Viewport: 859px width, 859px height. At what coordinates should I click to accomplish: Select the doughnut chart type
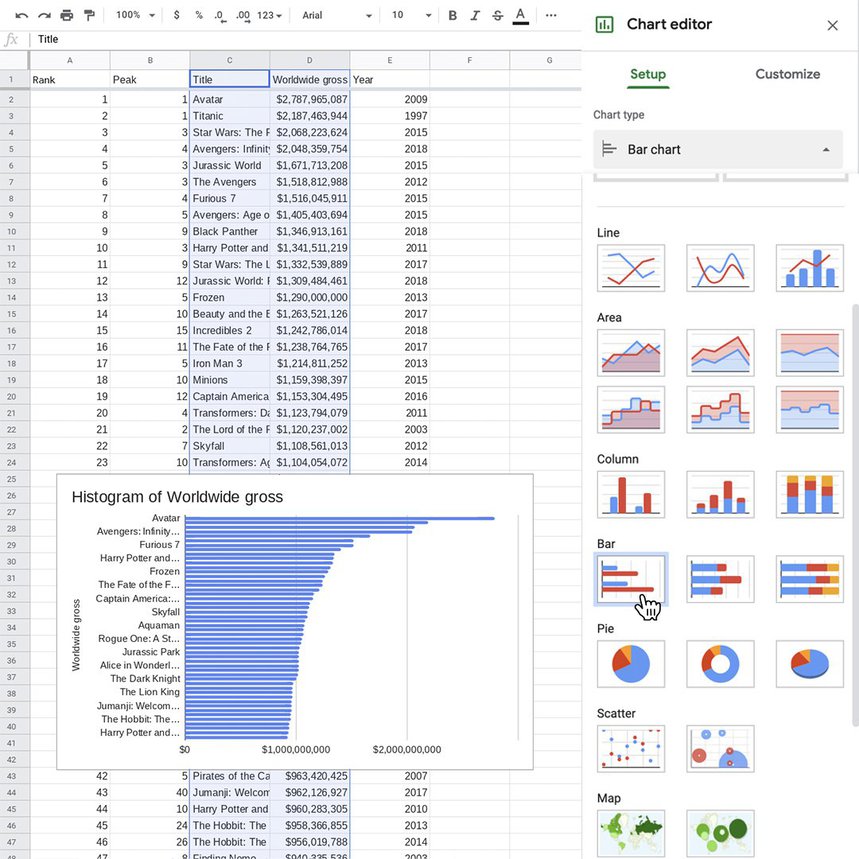(x=720, y=664)
